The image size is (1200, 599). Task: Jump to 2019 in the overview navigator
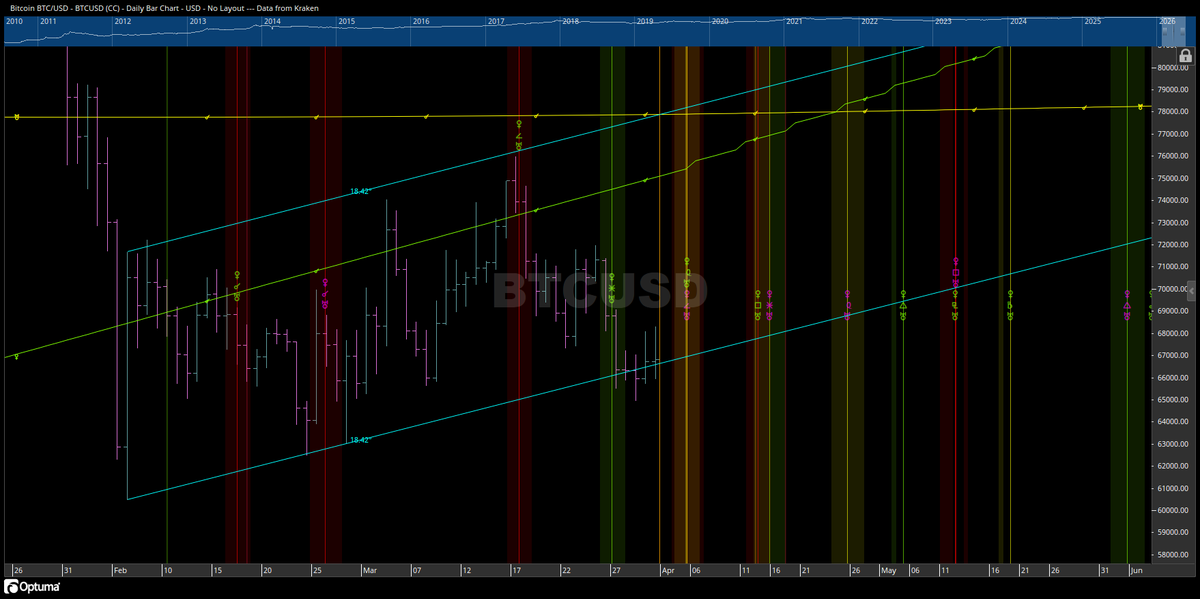pyautogui.click(x=645, y=20)
